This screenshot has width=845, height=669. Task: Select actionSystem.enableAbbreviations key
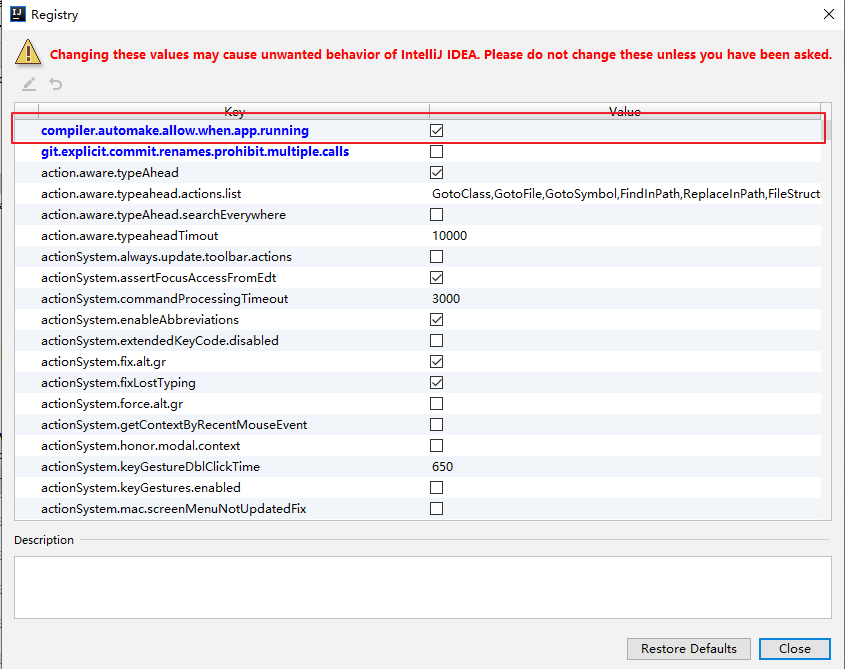140,320
